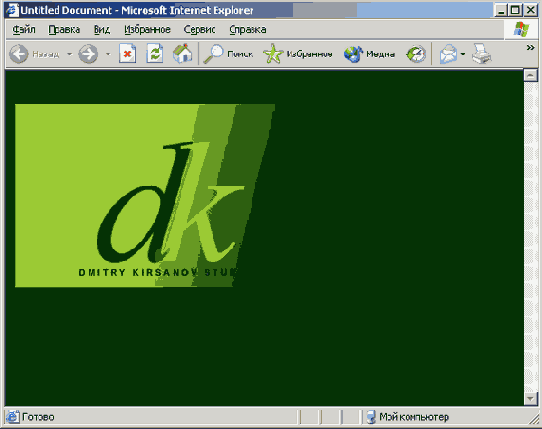This screenshot has width=542, height=429.
Task: Click the vertical scrollbar down arrow
Action: tap(531, 399)
